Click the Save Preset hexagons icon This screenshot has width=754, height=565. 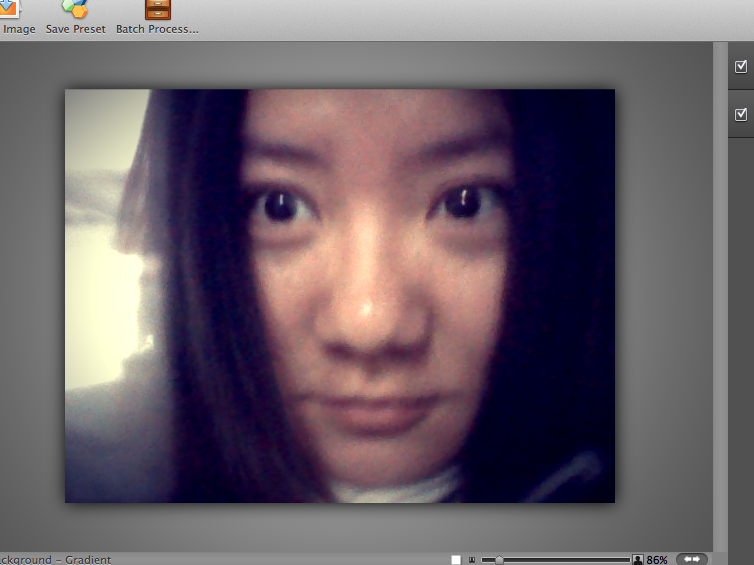(74, 10)
